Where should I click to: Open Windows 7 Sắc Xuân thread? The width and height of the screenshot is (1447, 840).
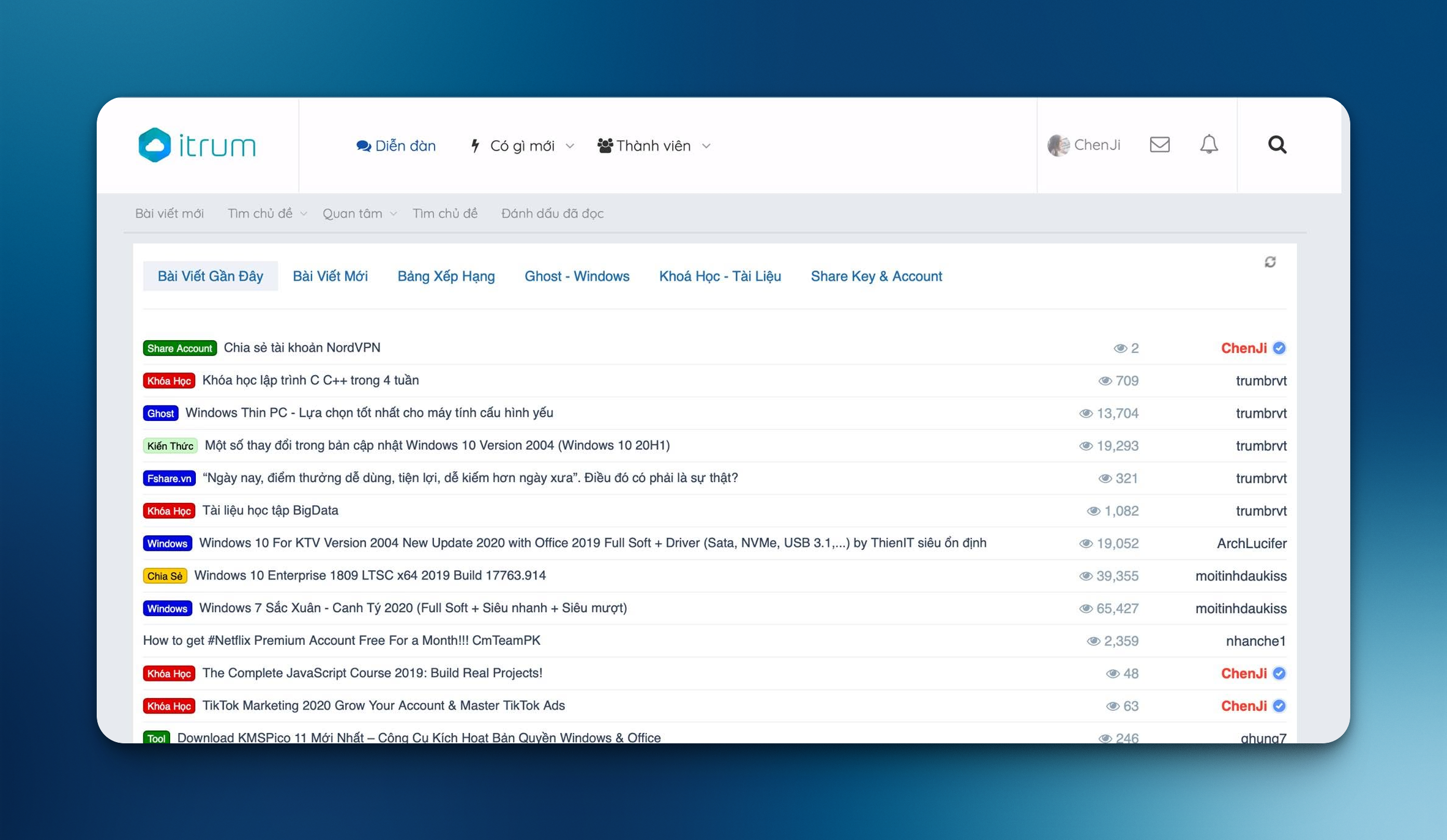click(413, 608)
